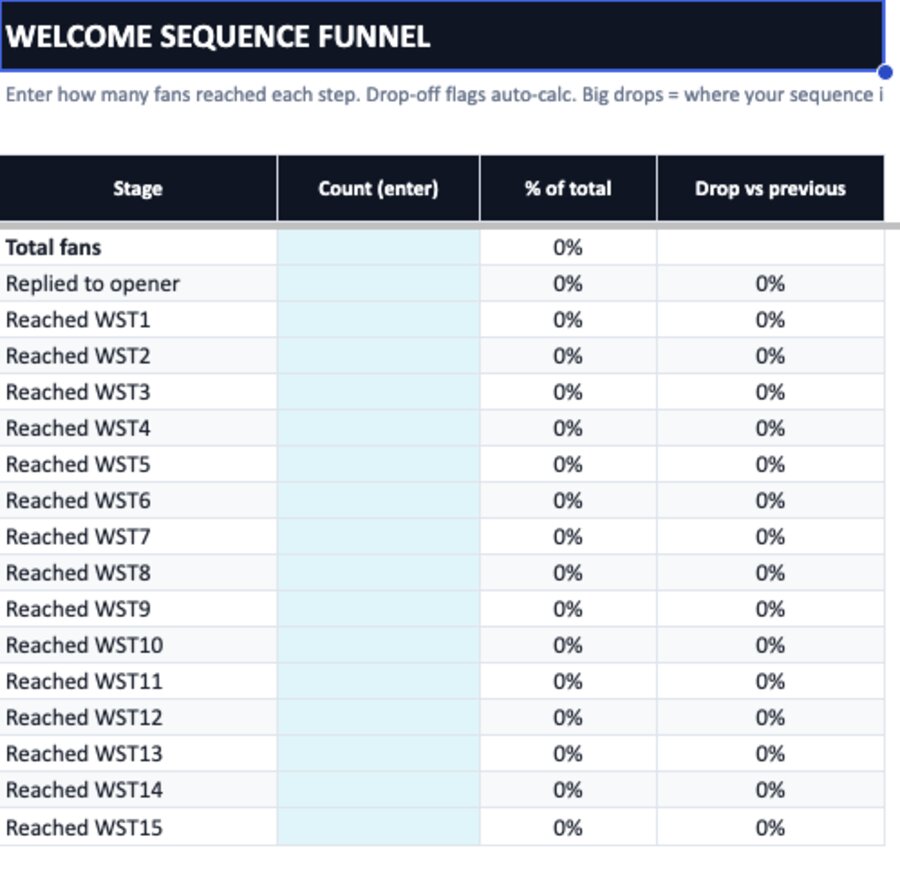Image resolution: width=900 pixels, height=877 pixels.
Task: Click the count input cell for Reached WST10
Action: (x=378, y=645)
